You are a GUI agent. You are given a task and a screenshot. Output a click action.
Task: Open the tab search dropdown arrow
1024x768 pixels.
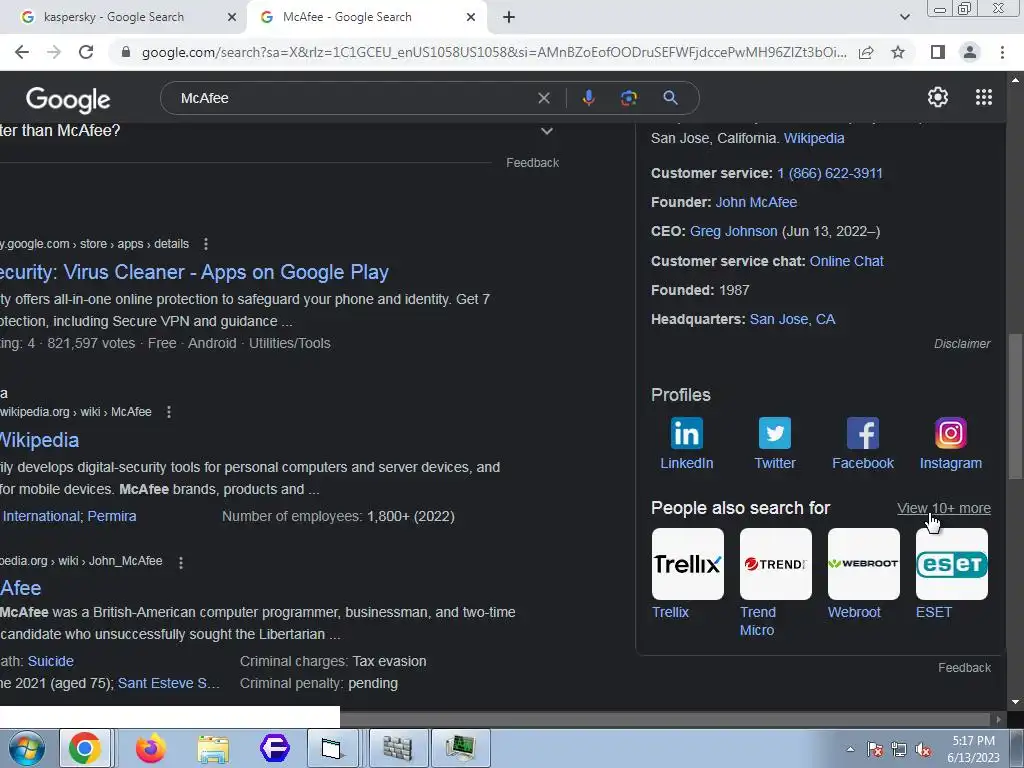tap(904, 17)
